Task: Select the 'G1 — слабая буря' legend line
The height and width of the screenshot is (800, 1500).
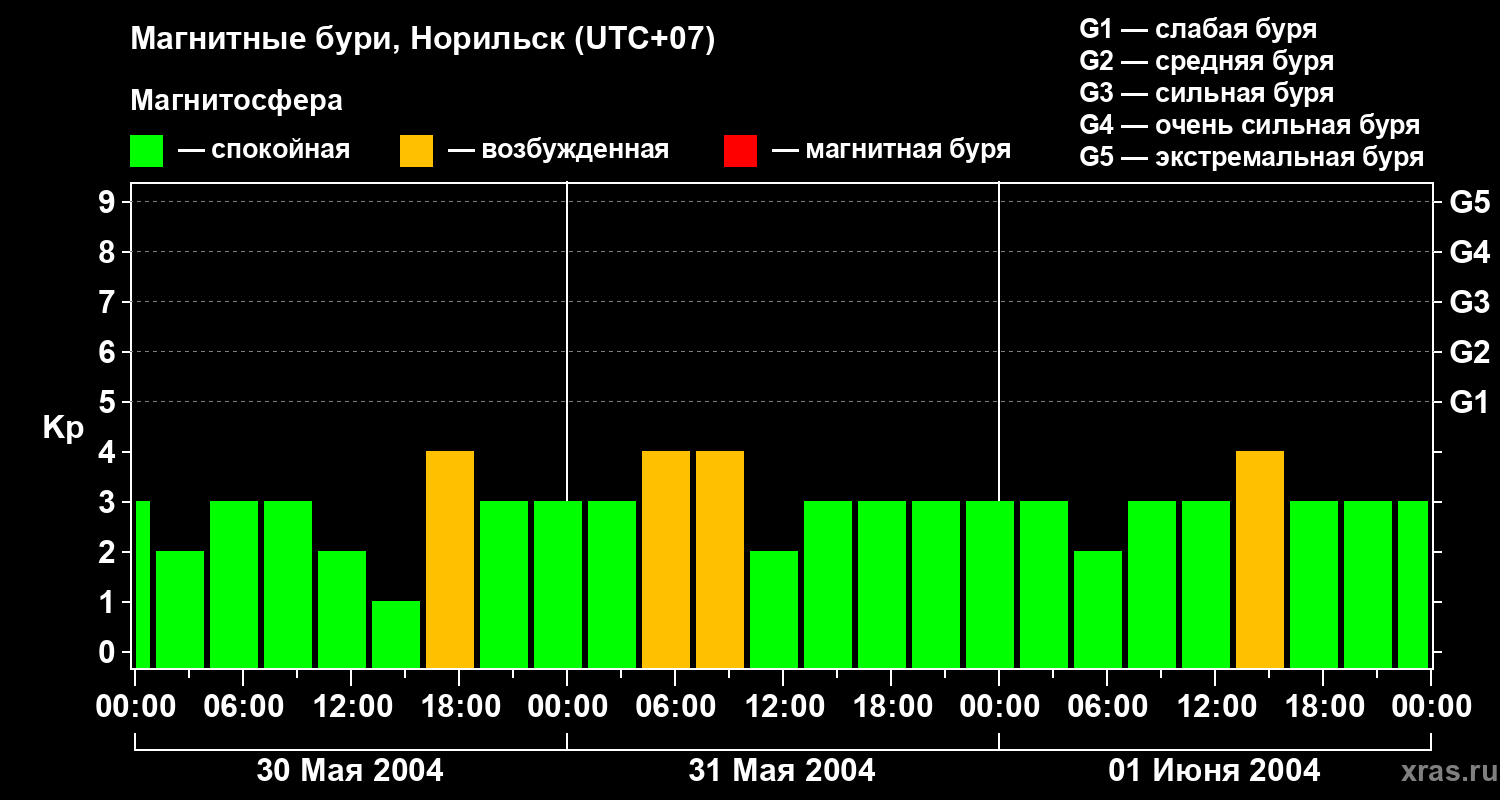Action: (1198, 29)
